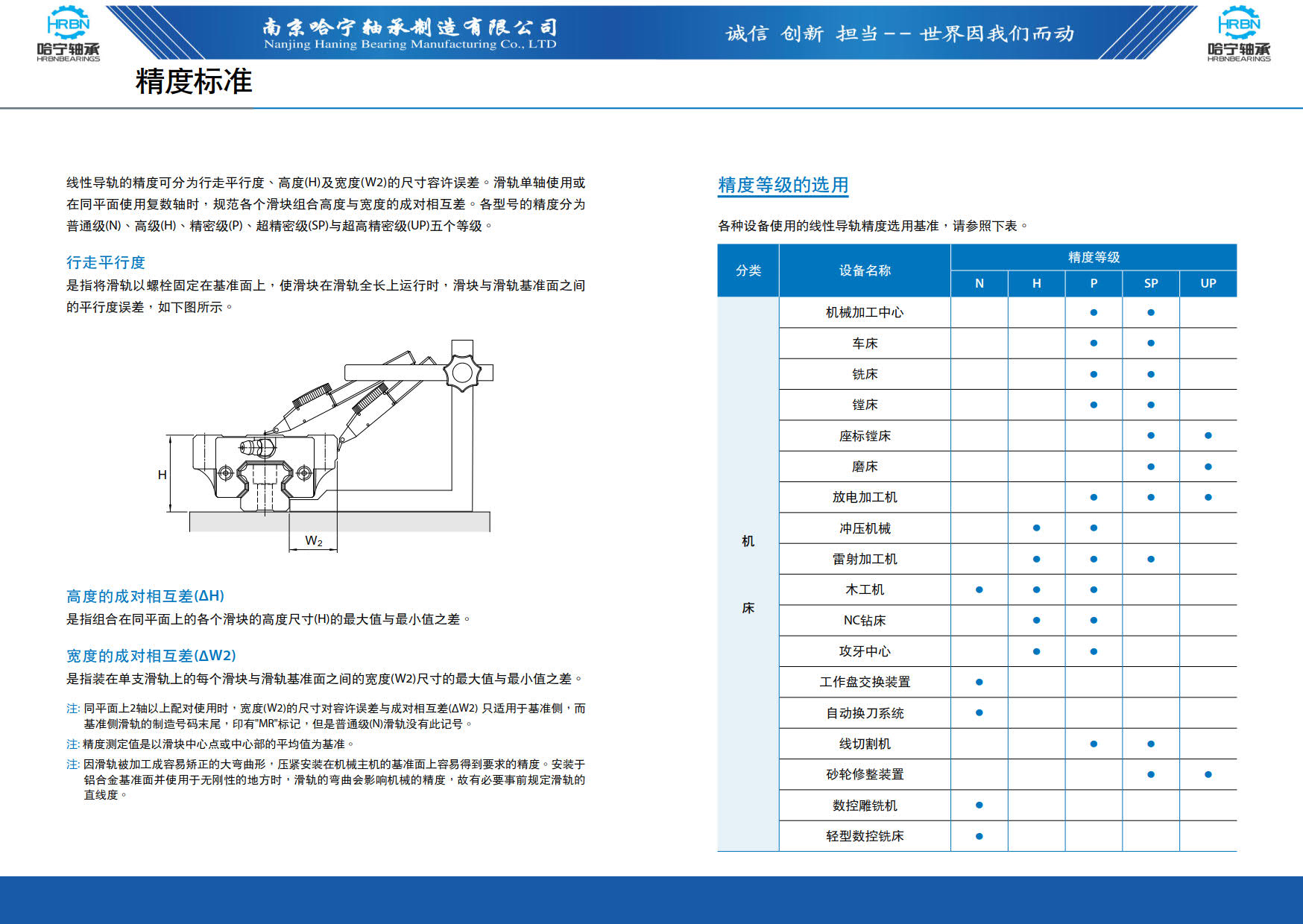Click the P dot in 机械加工中心 row
Image resolution: width=1303 pixels, height=924 pixels.
[x=1094, y=312]
